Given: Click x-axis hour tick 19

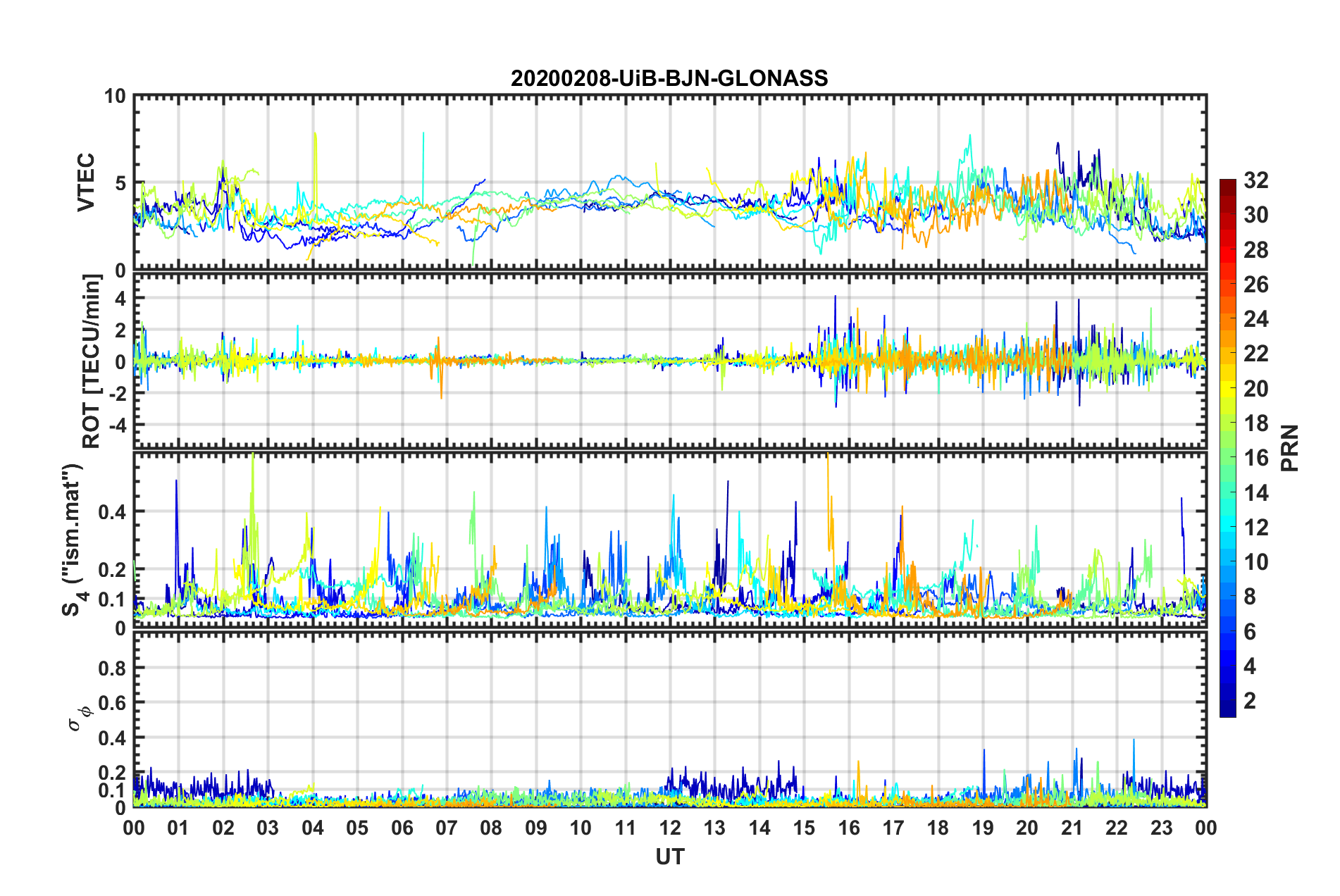Looking at the screenshot, I should coord(983,828).
